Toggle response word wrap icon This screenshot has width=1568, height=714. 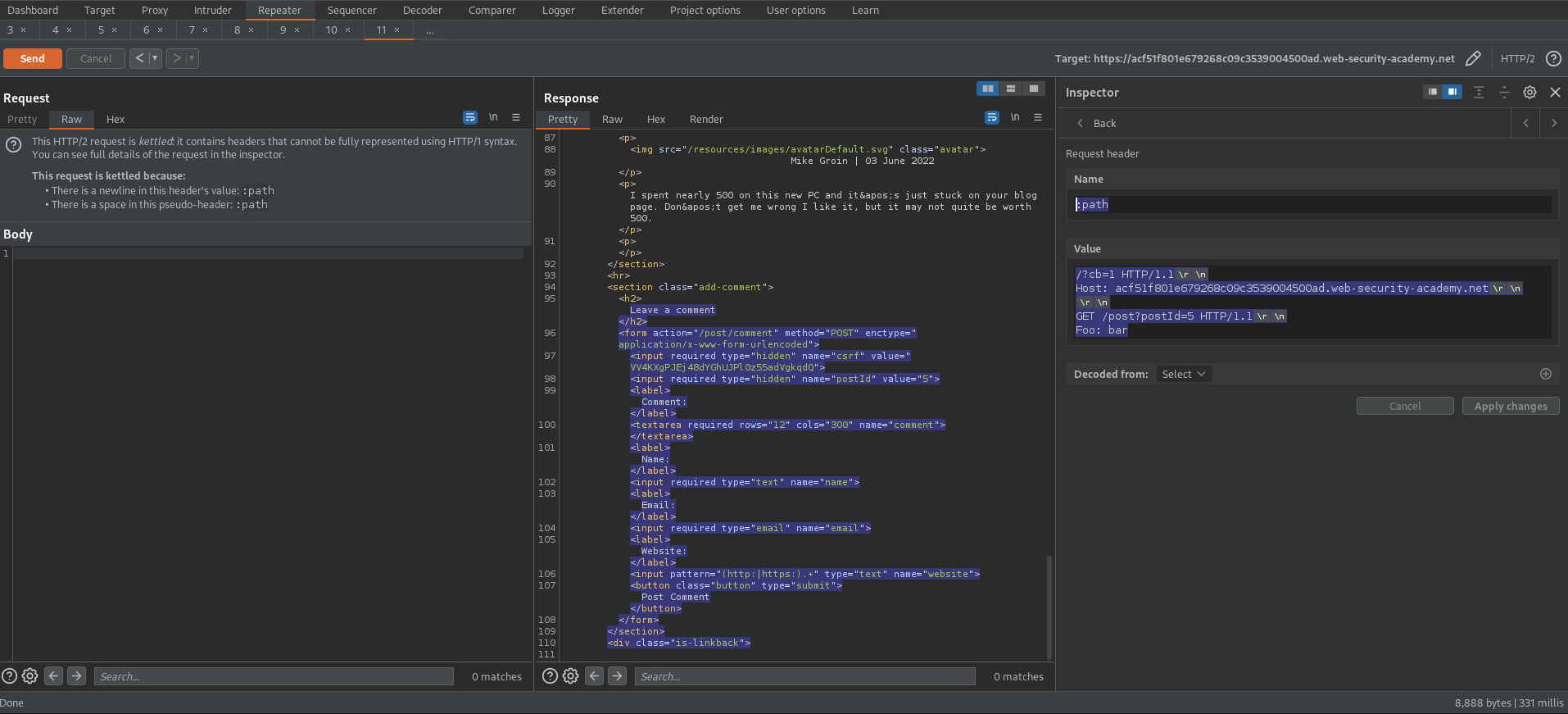click(992, 117)
